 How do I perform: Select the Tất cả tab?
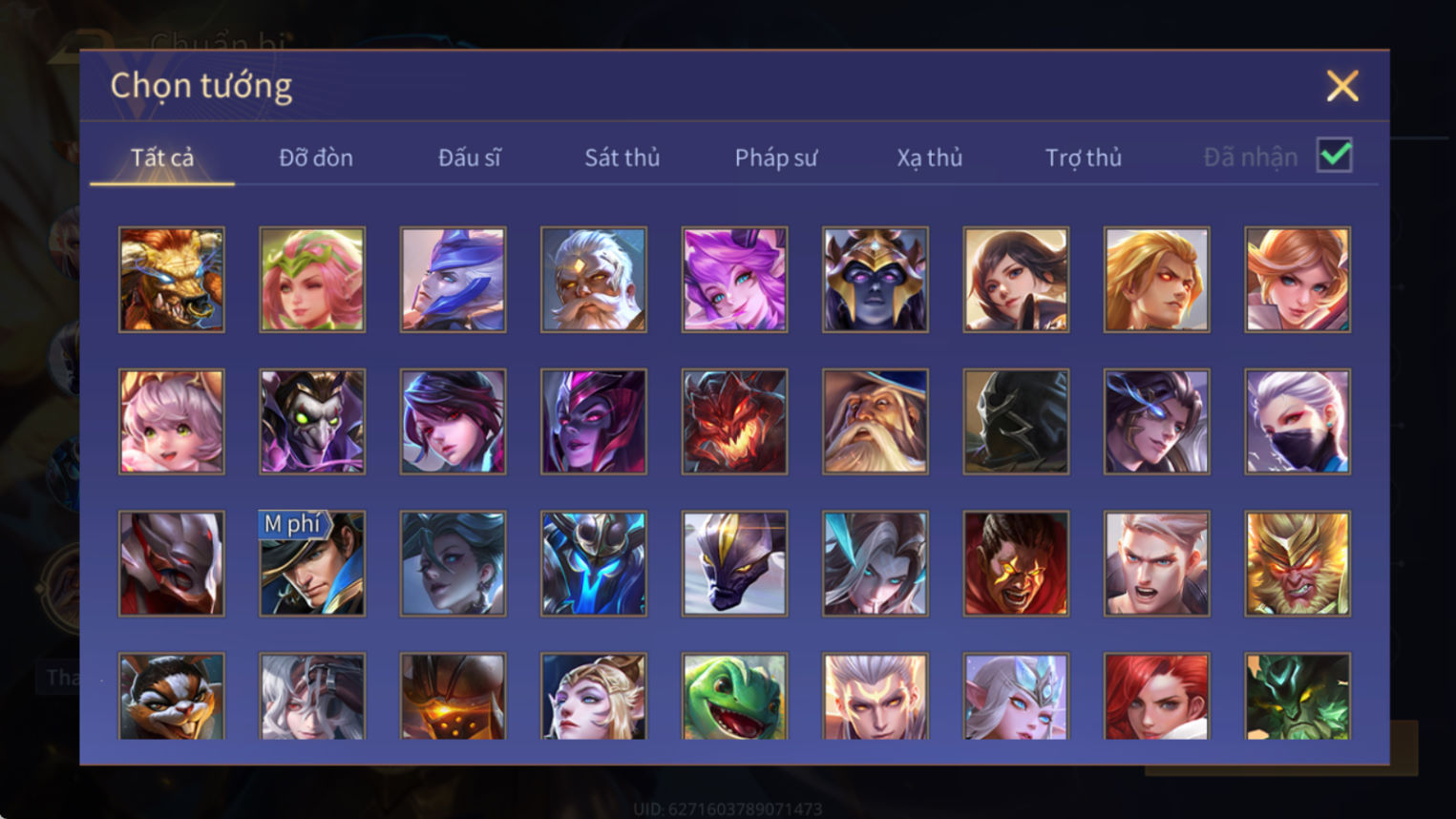point(162,157)
